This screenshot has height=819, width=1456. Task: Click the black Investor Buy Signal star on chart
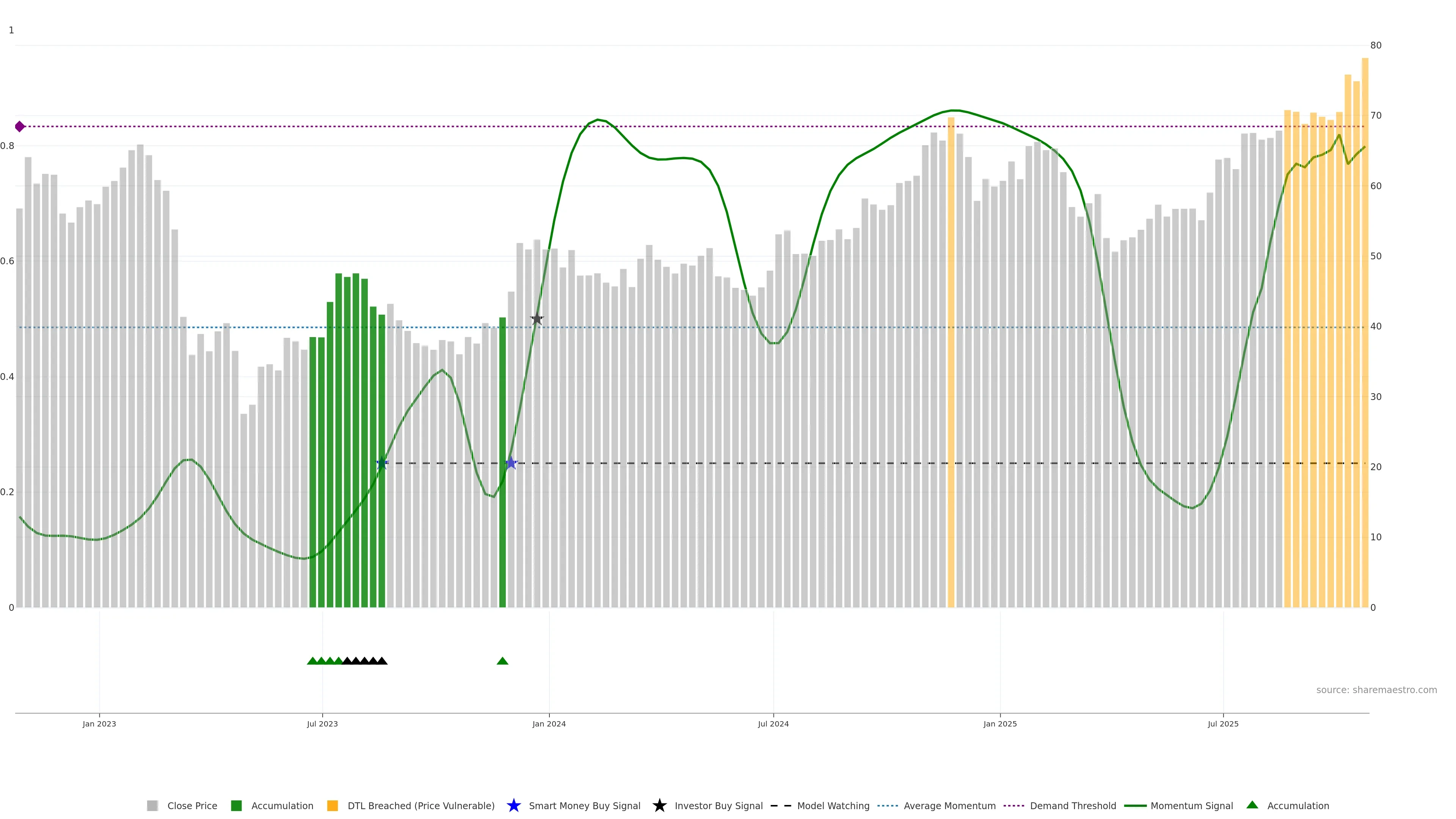[x=537, y=319]
